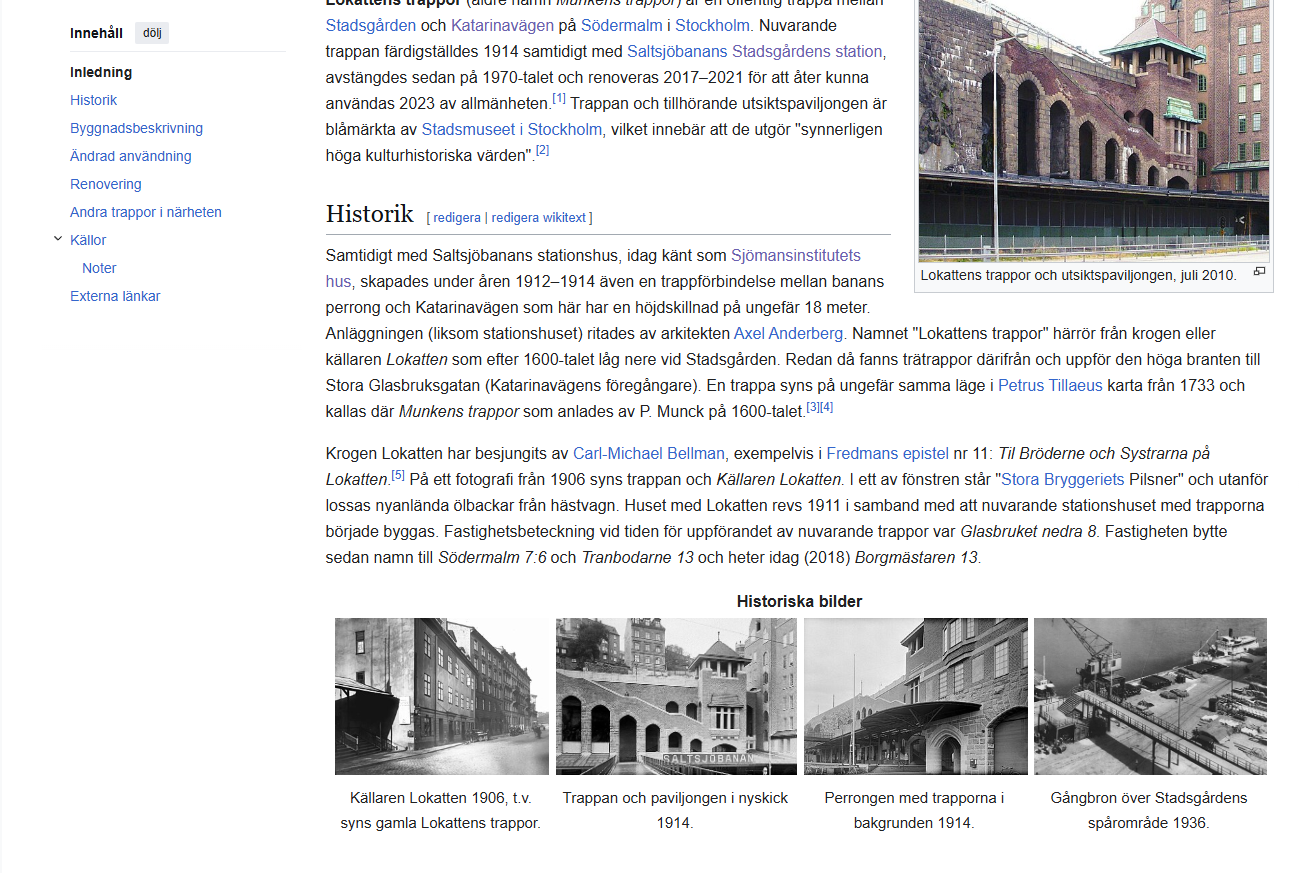Follow Saltsjöbanans Stadsgårdens station link
Screen dimensions: 1299x873
[755, 51]
